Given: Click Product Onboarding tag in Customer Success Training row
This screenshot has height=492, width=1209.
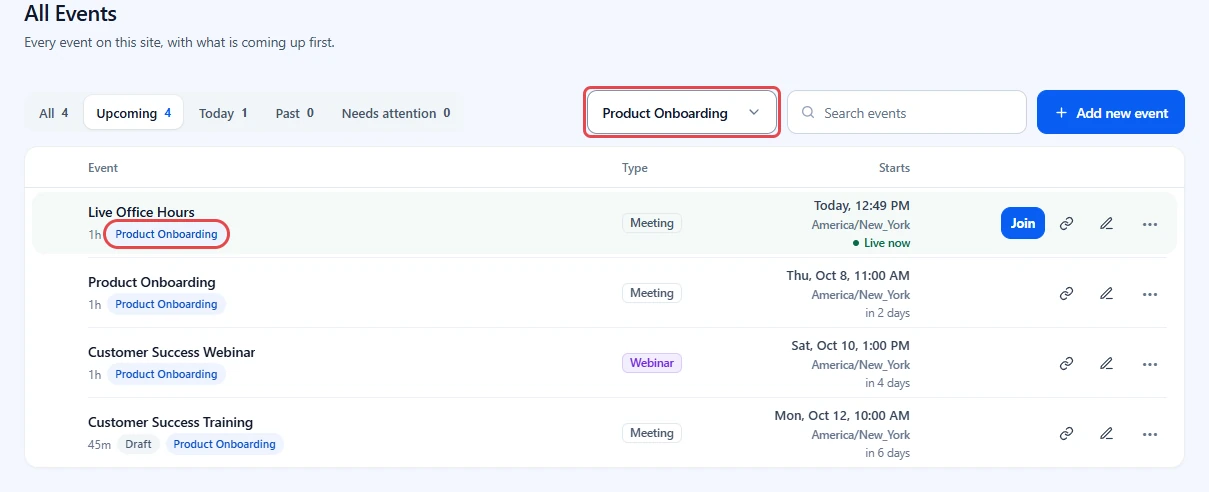Looking at the screenshot, I should pyautogui.click(x=224, y=444).
